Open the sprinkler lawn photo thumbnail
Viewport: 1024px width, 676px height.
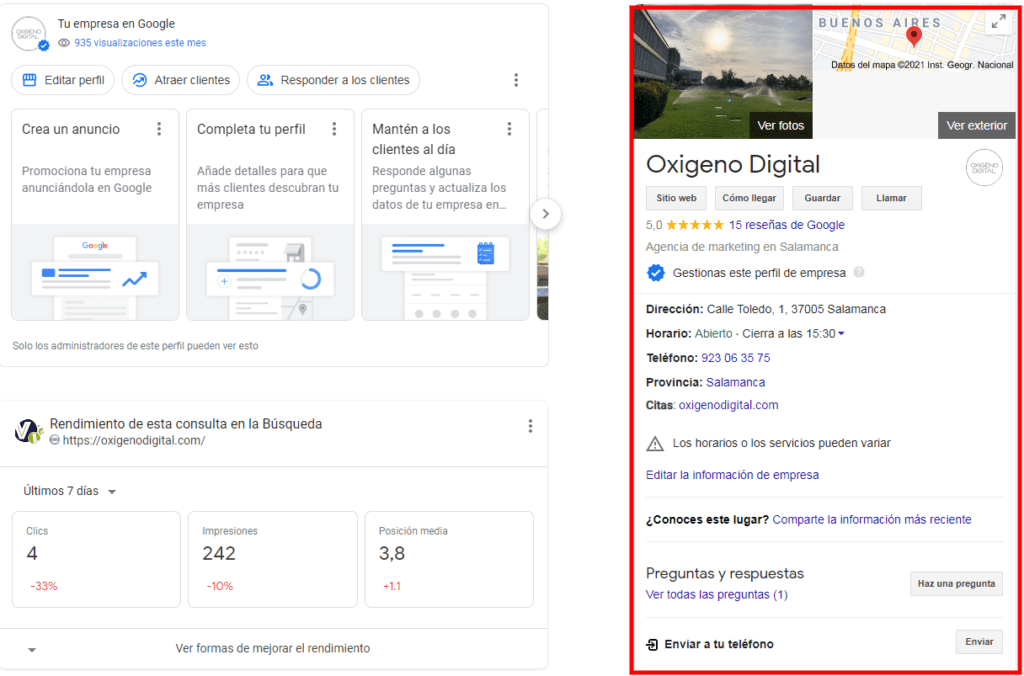coord(723,74)
